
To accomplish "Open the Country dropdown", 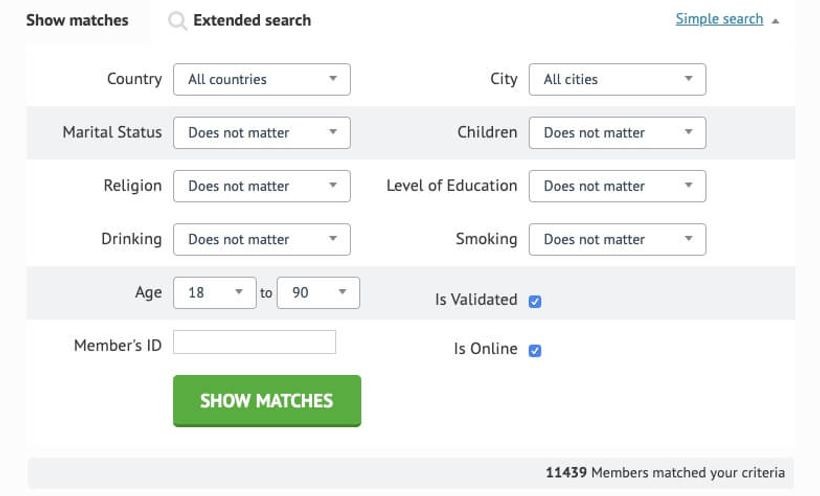I will pos(261,79).
